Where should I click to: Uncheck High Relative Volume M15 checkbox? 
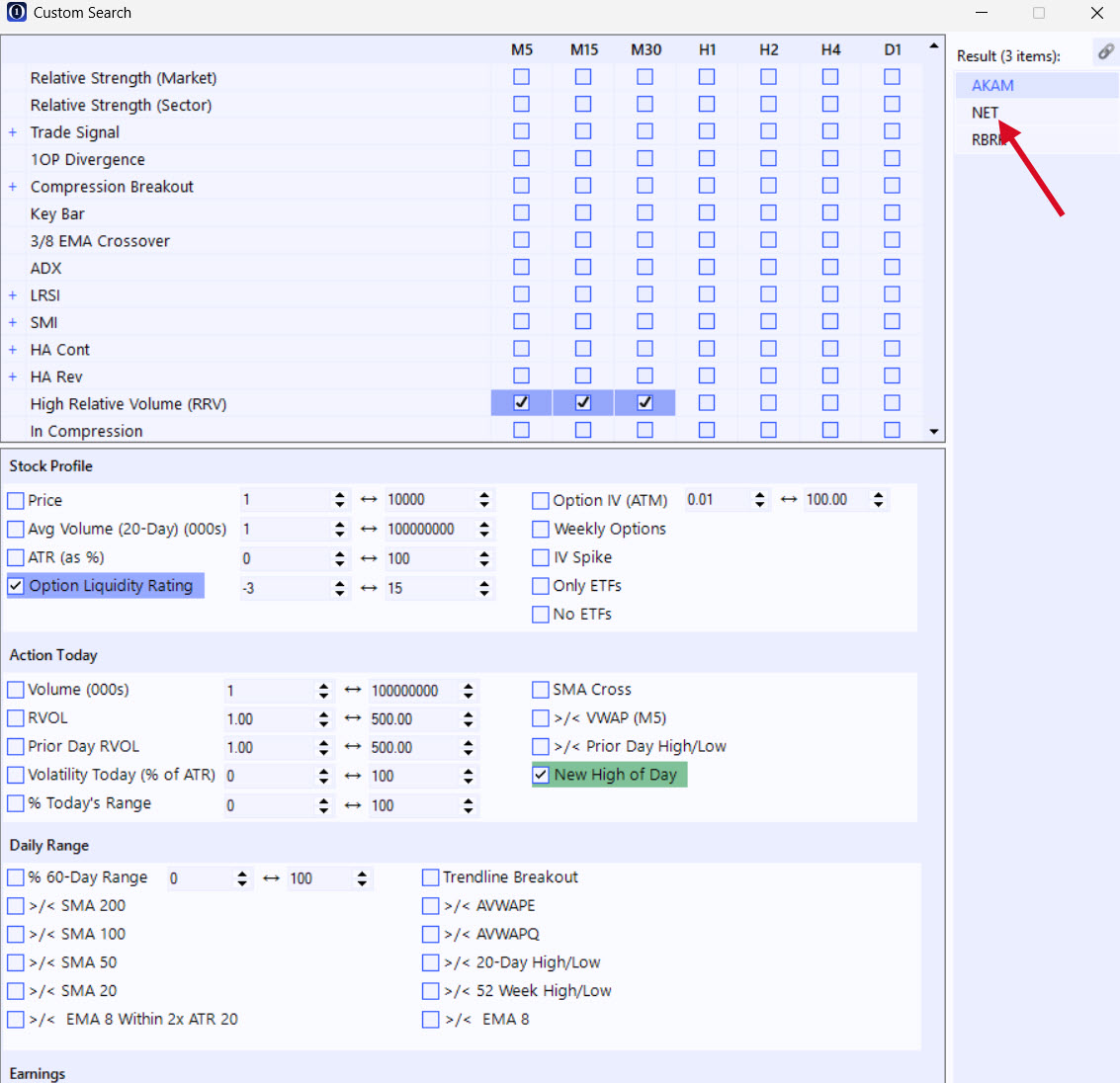click(583, 402)
